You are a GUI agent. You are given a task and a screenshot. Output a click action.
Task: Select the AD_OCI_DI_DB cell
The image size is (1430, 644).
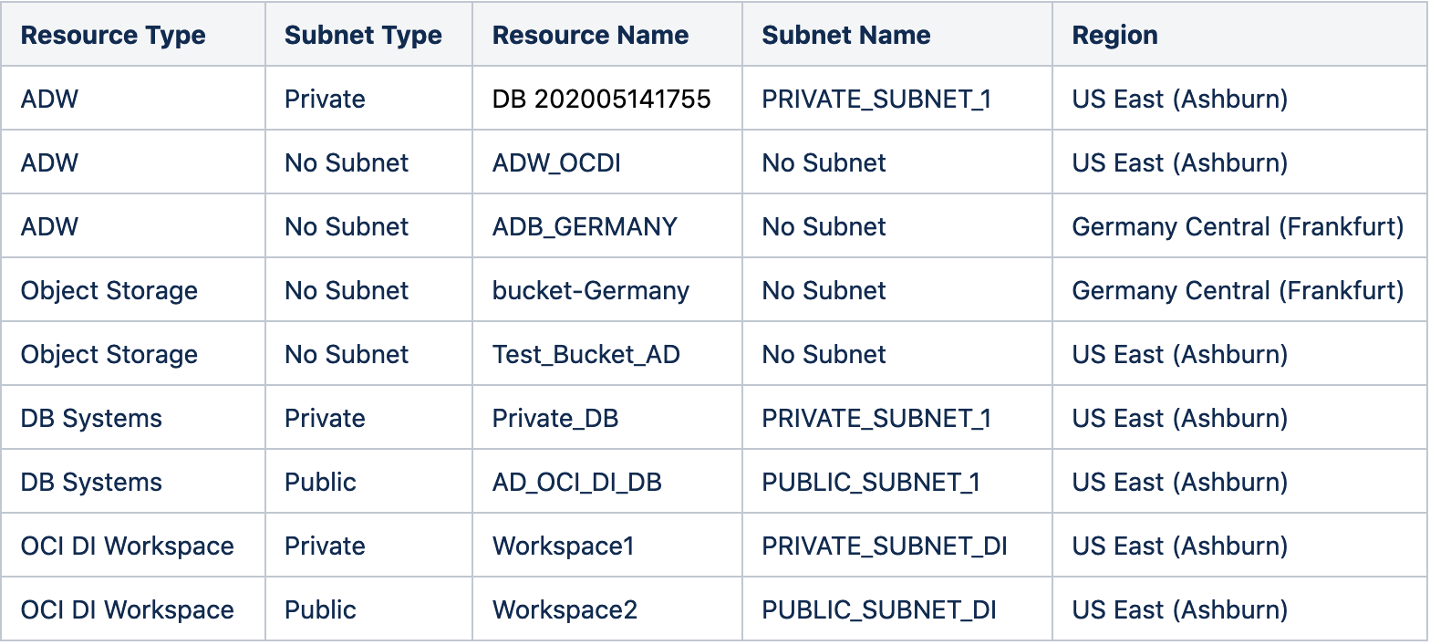pos(577,482)
